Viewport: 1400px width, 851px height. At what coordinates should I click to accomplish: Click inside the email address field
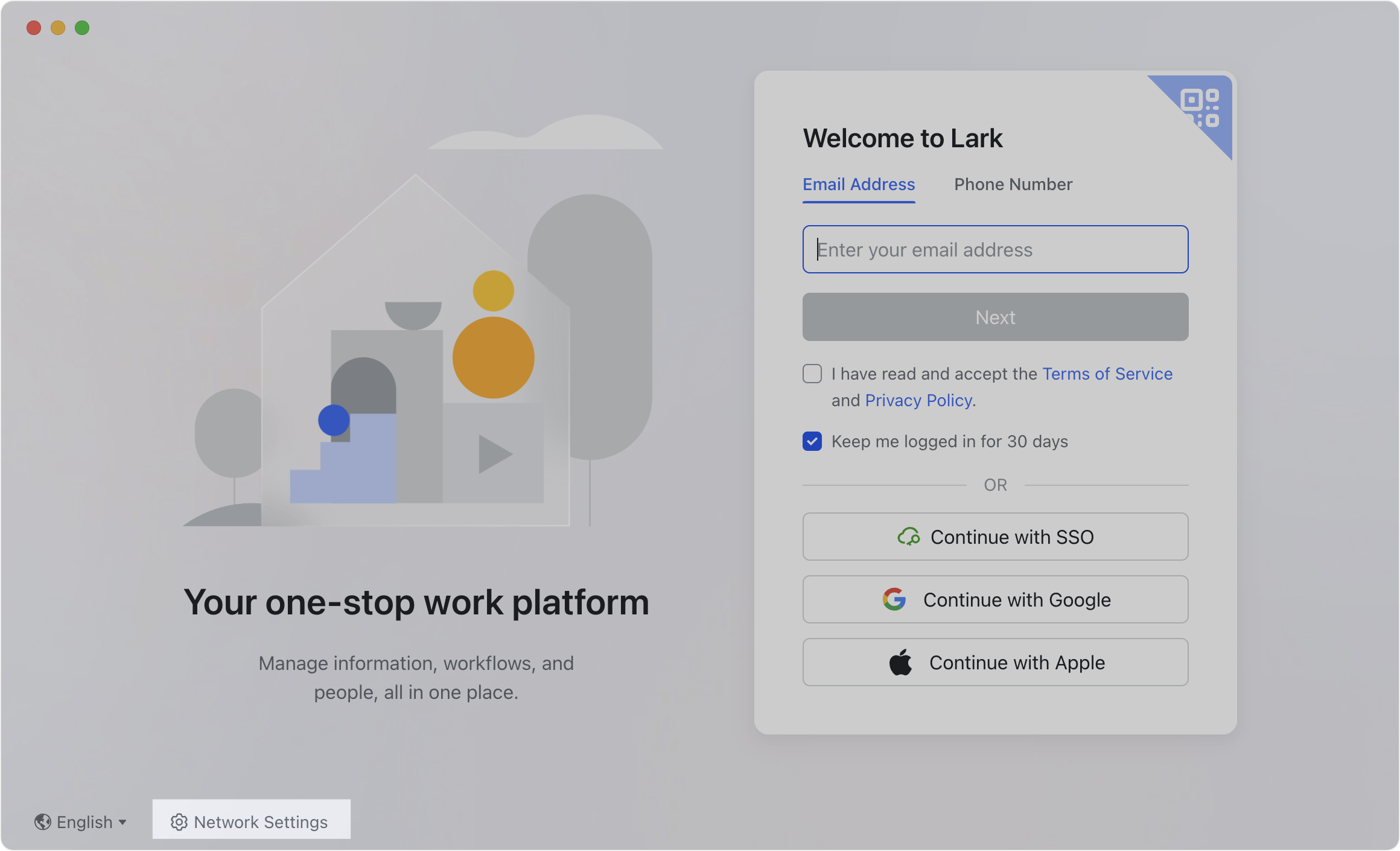coord(995,249)
